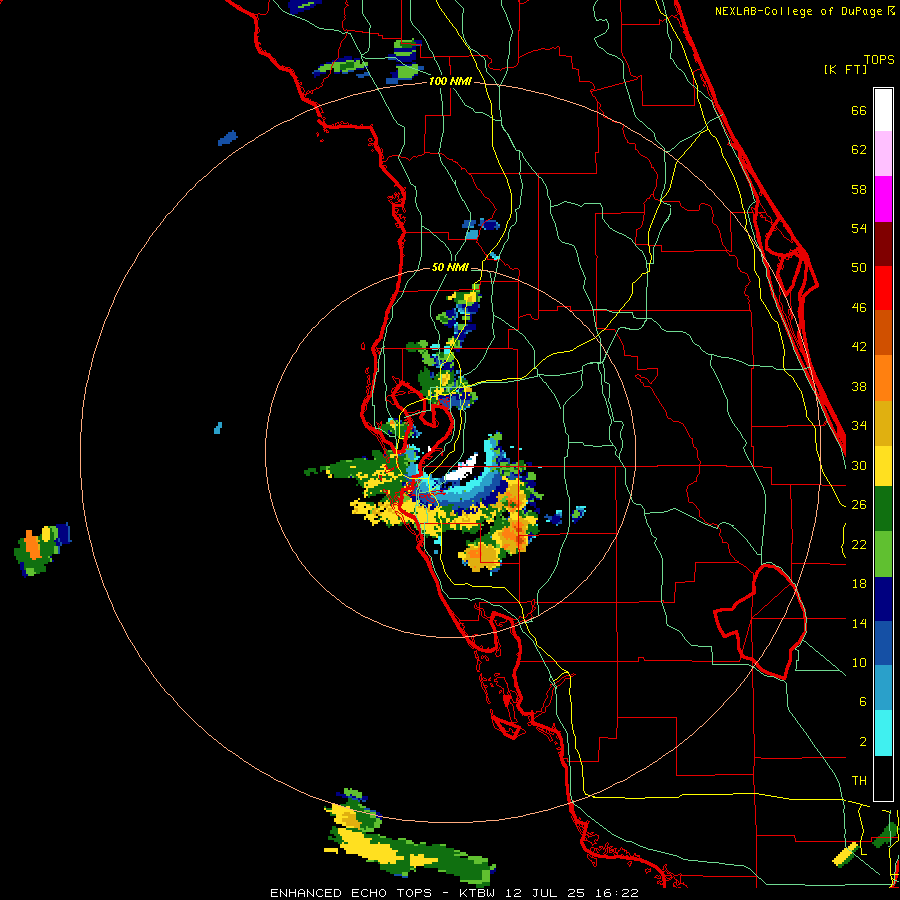The width and height of the screenshot is (900, 900).
Task: Click the light green 22 kft swatch
Action: coord(883,554)
